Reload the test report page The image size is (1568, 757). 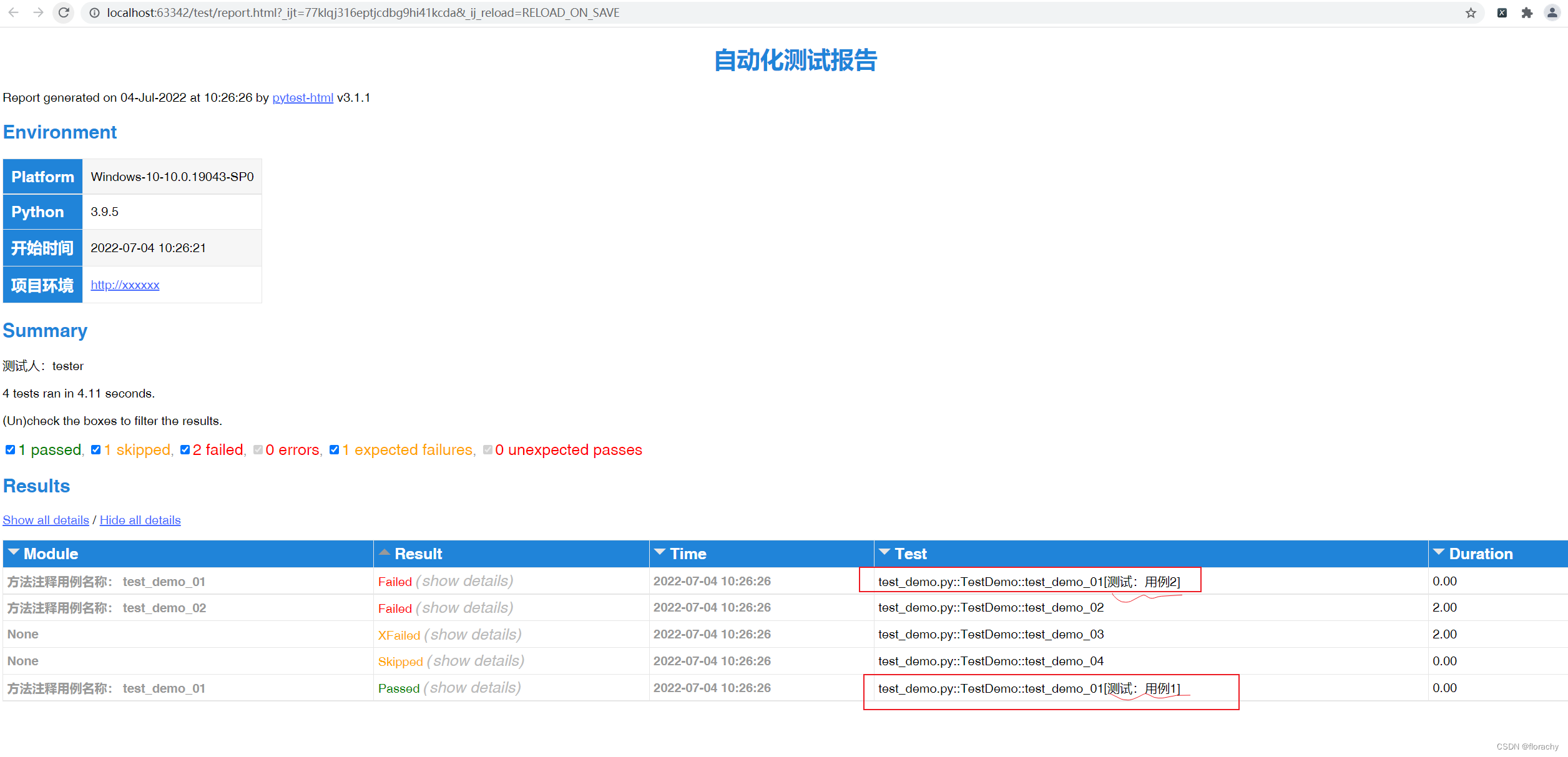63,12
